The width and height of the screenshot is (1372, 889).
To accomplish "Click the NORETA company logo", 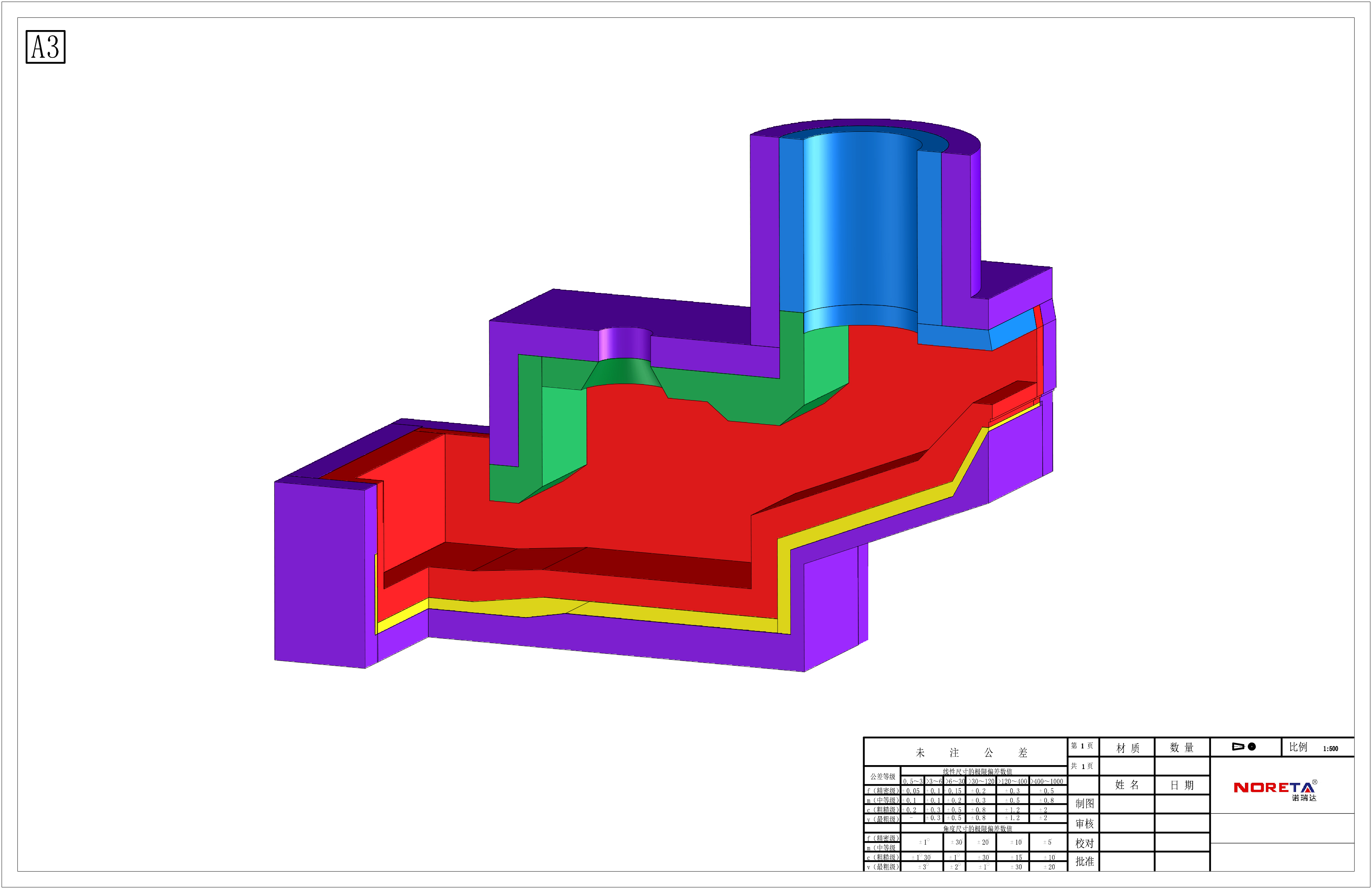I will tap(1275, 788).
